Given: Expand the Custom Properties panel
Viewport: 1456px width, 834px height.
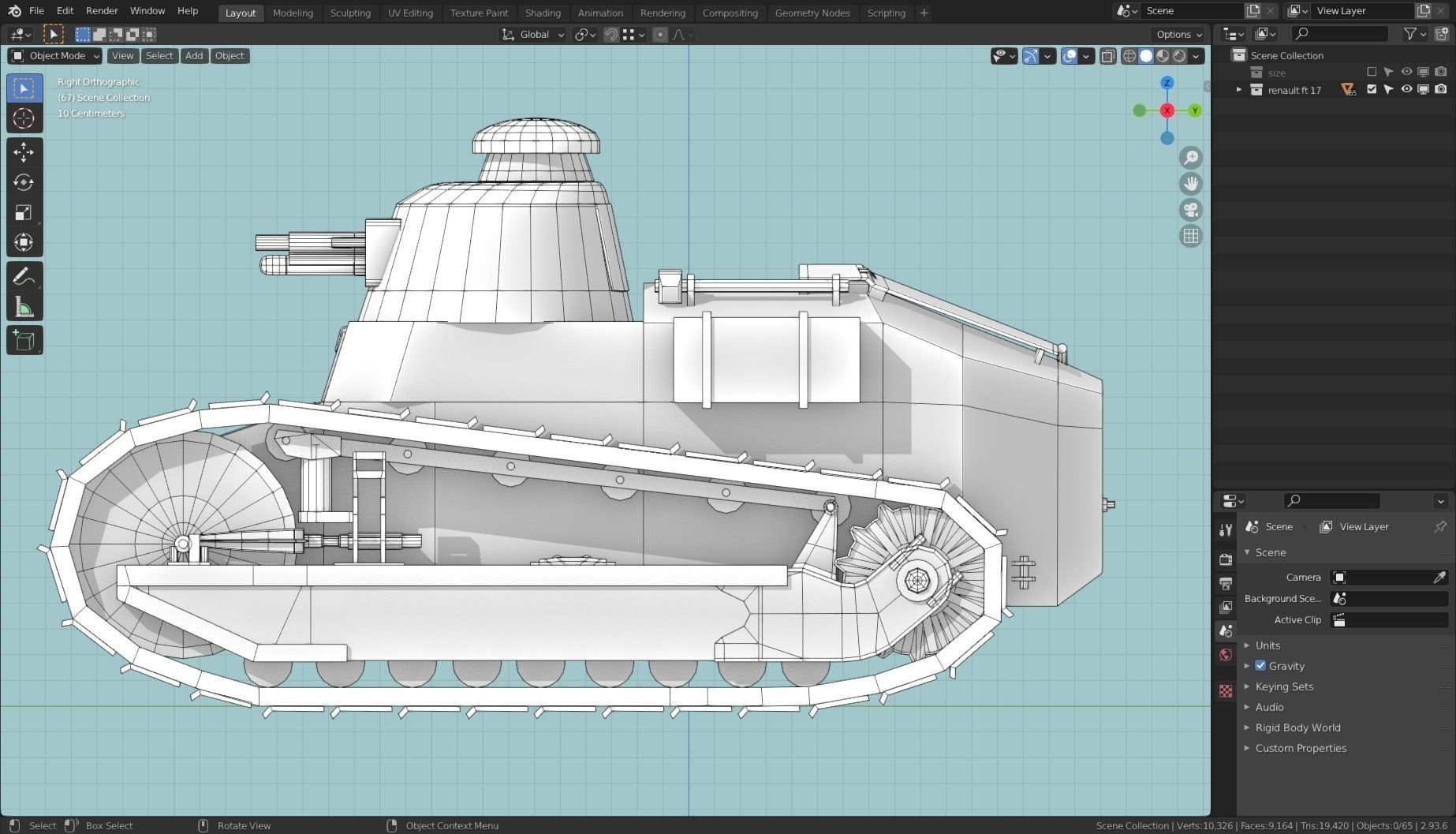Looking at the screenshot, I should tap(1301, 748).
